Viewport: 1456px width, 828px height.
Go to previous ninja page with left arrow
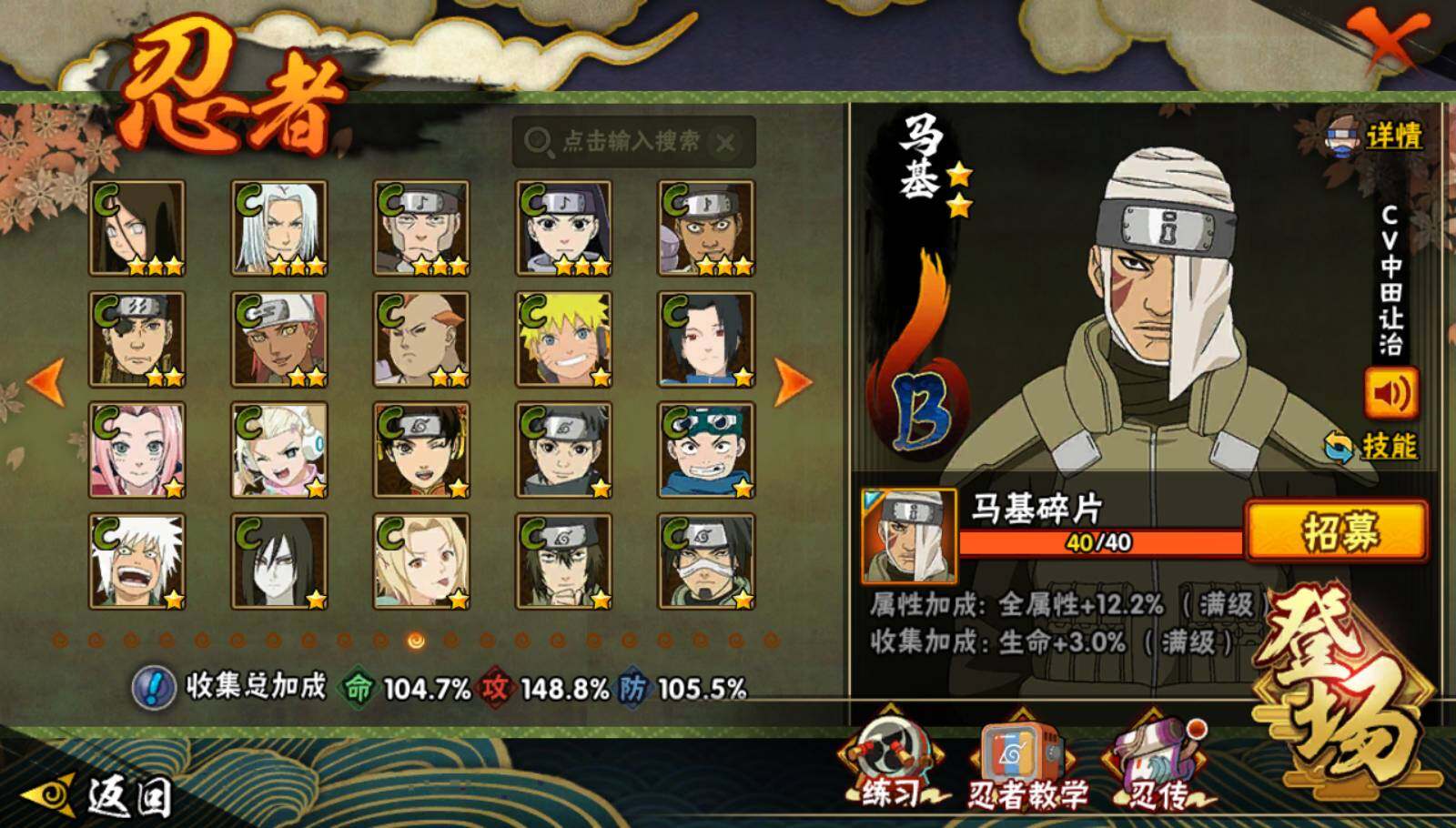[46, 380]
